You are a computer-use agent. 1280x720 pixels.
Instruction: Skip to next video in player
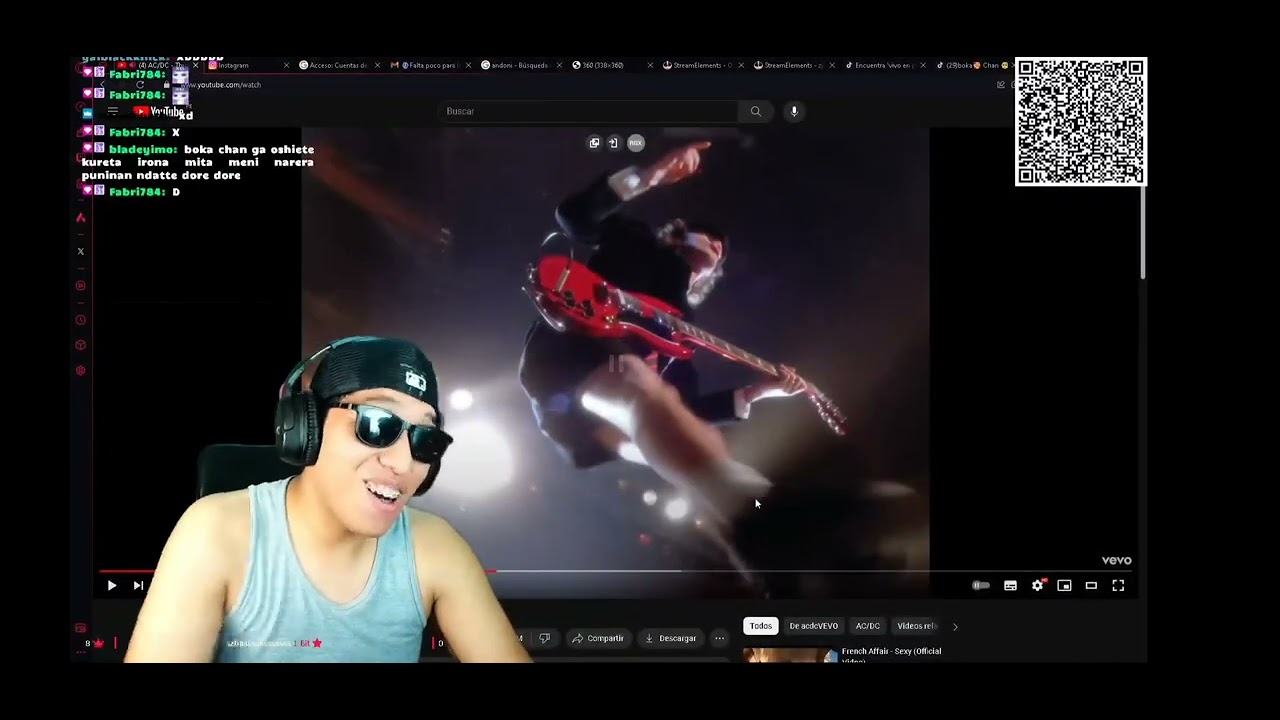(138, 586)
